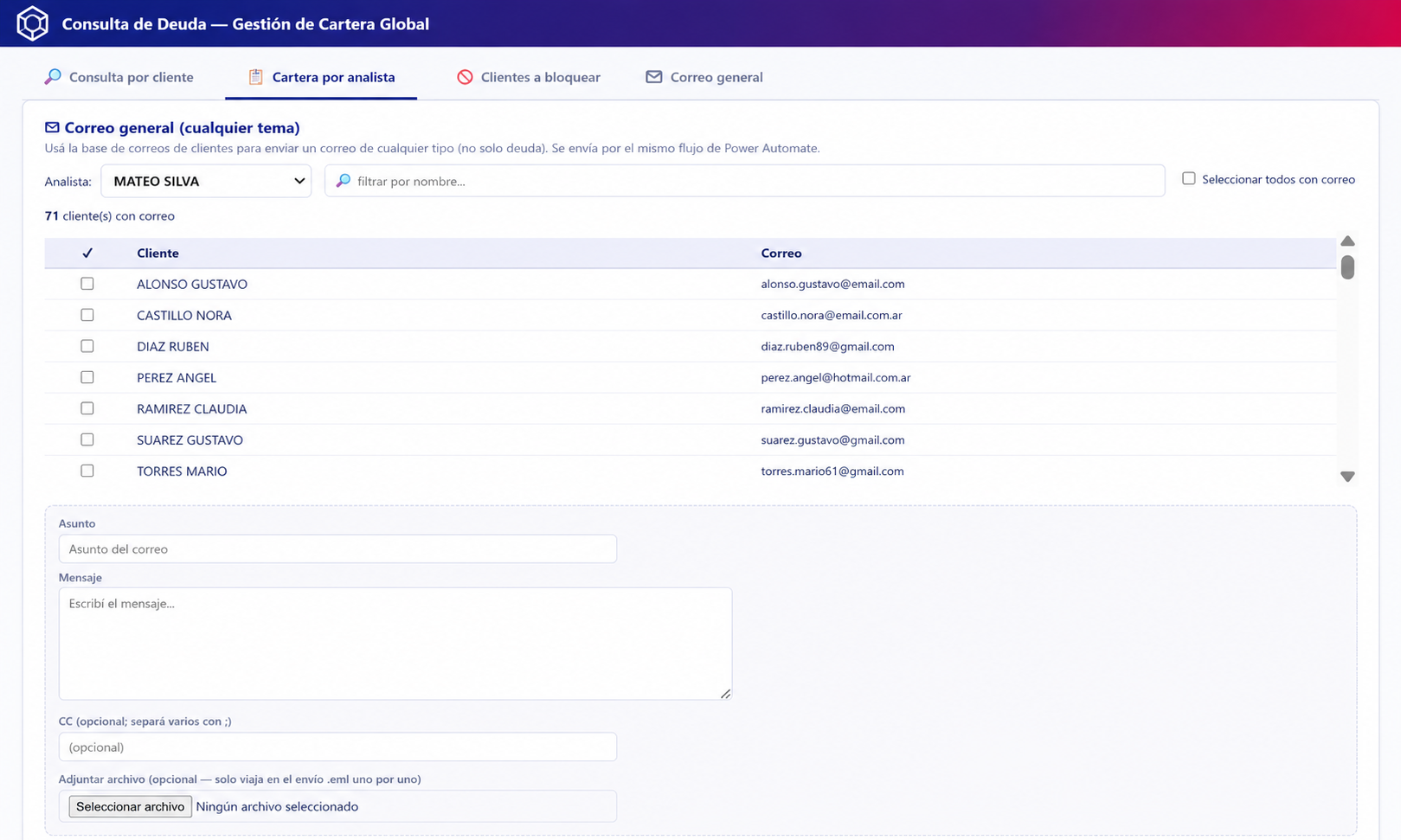Toggle the RAMIREZ CLAUDIA checkbox
The height and width of the screenshot is (840, 1401).
point(87,408)
